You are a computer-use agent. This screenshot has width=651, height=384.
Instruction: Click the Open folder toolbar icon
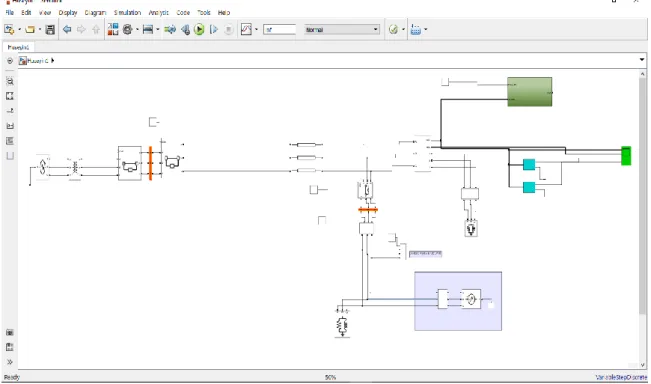tap(30, 29)
